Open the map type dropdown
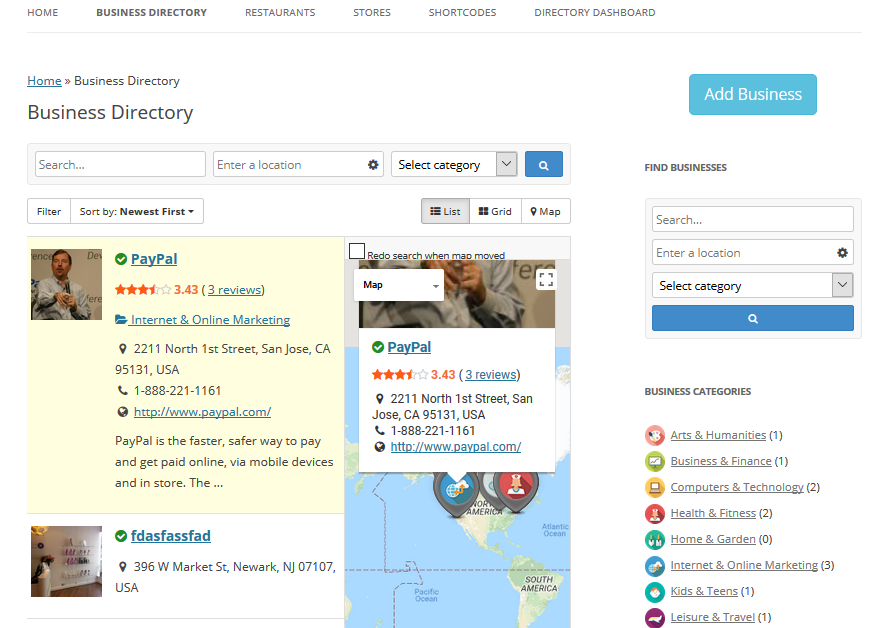 [399, 285]
